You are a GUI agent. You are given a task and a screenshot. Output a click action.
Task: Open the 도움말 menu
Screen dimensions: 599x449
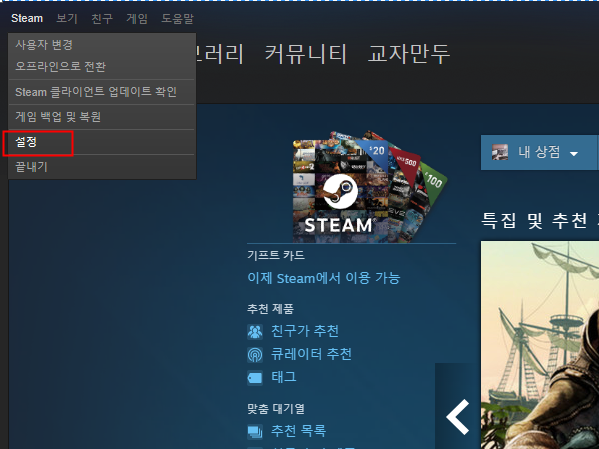[x=178, y=18]
